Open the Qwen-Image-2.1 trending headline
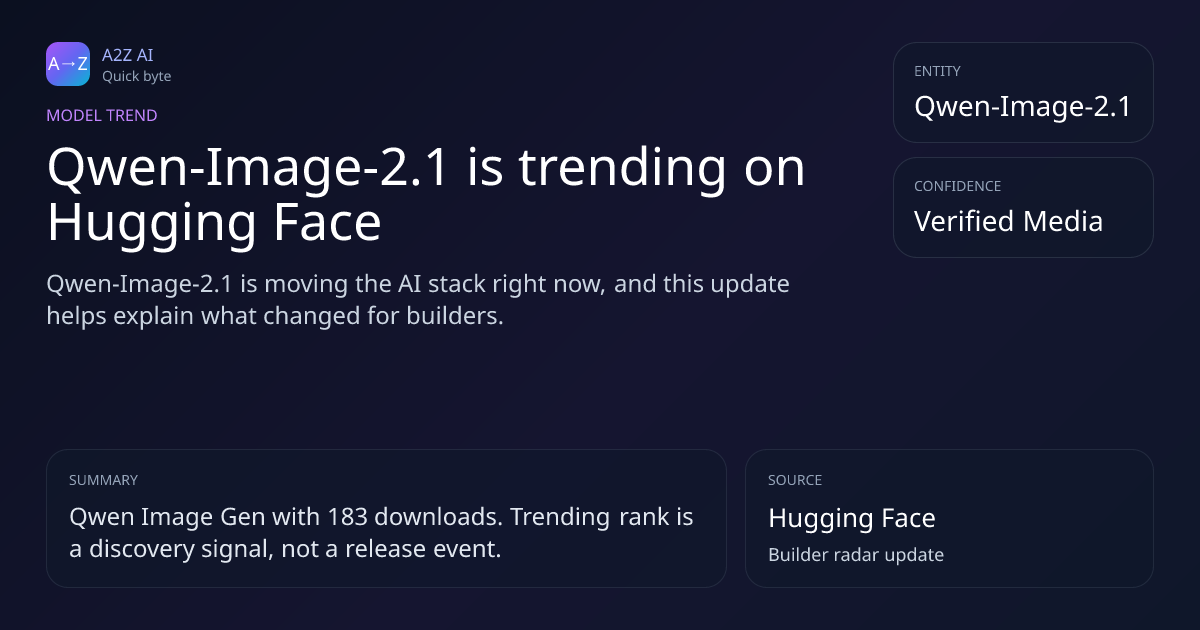1200x630 pixels. pos(426,195)
